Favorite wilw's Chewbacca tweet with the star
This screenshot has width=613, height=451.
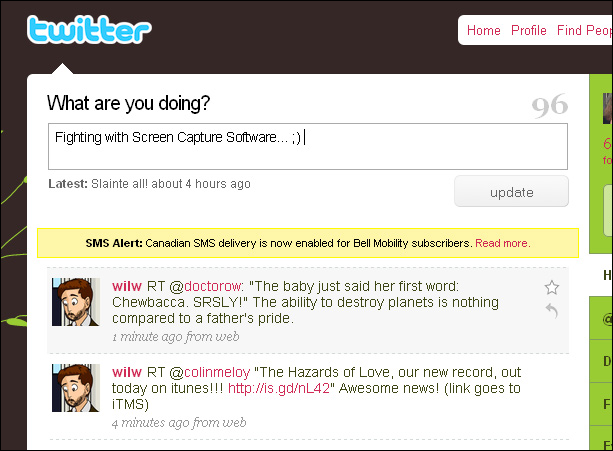click(x=552, y=288)
